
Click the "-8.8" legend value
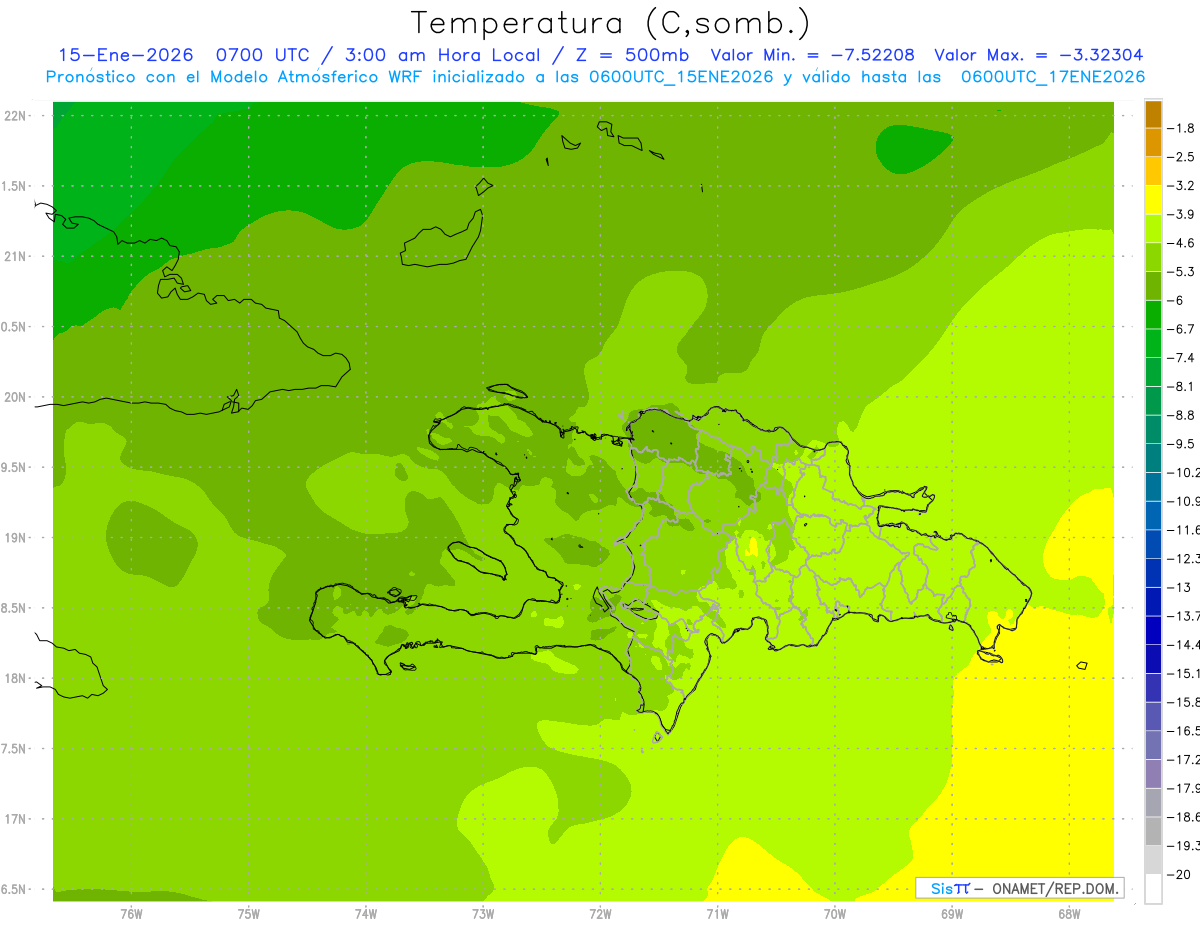(x=1182, y=415)
